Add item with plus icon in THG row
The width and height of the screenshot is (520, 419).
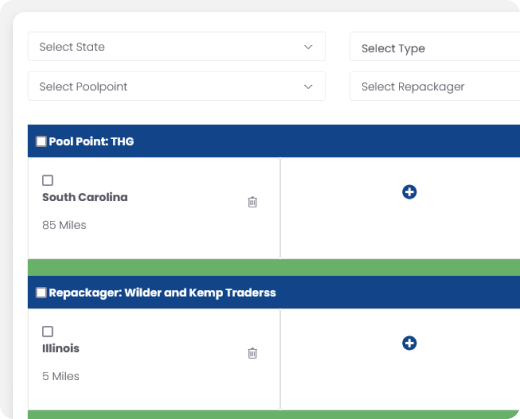point(409,192)
